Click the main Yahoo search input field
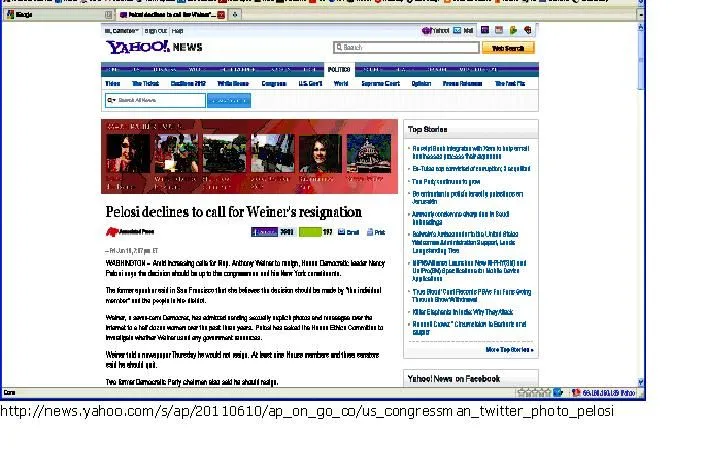The image size is (720, 450). coord(405,47)
